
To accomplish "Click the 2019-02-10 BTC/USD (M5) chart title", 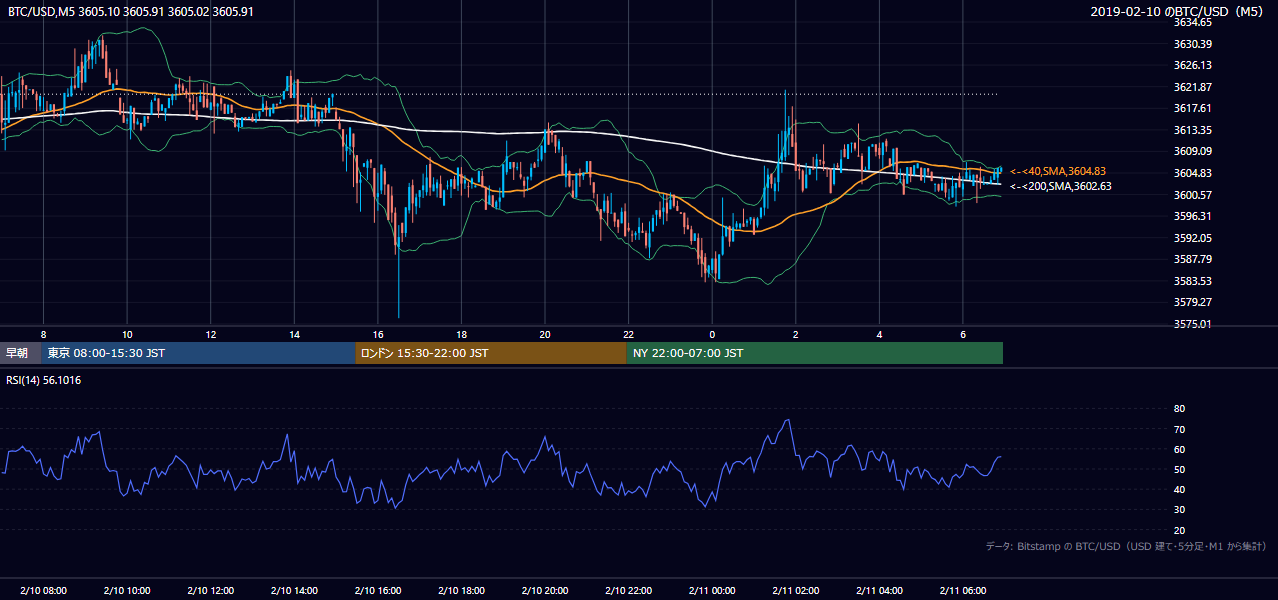I will tap(1179, 11).
